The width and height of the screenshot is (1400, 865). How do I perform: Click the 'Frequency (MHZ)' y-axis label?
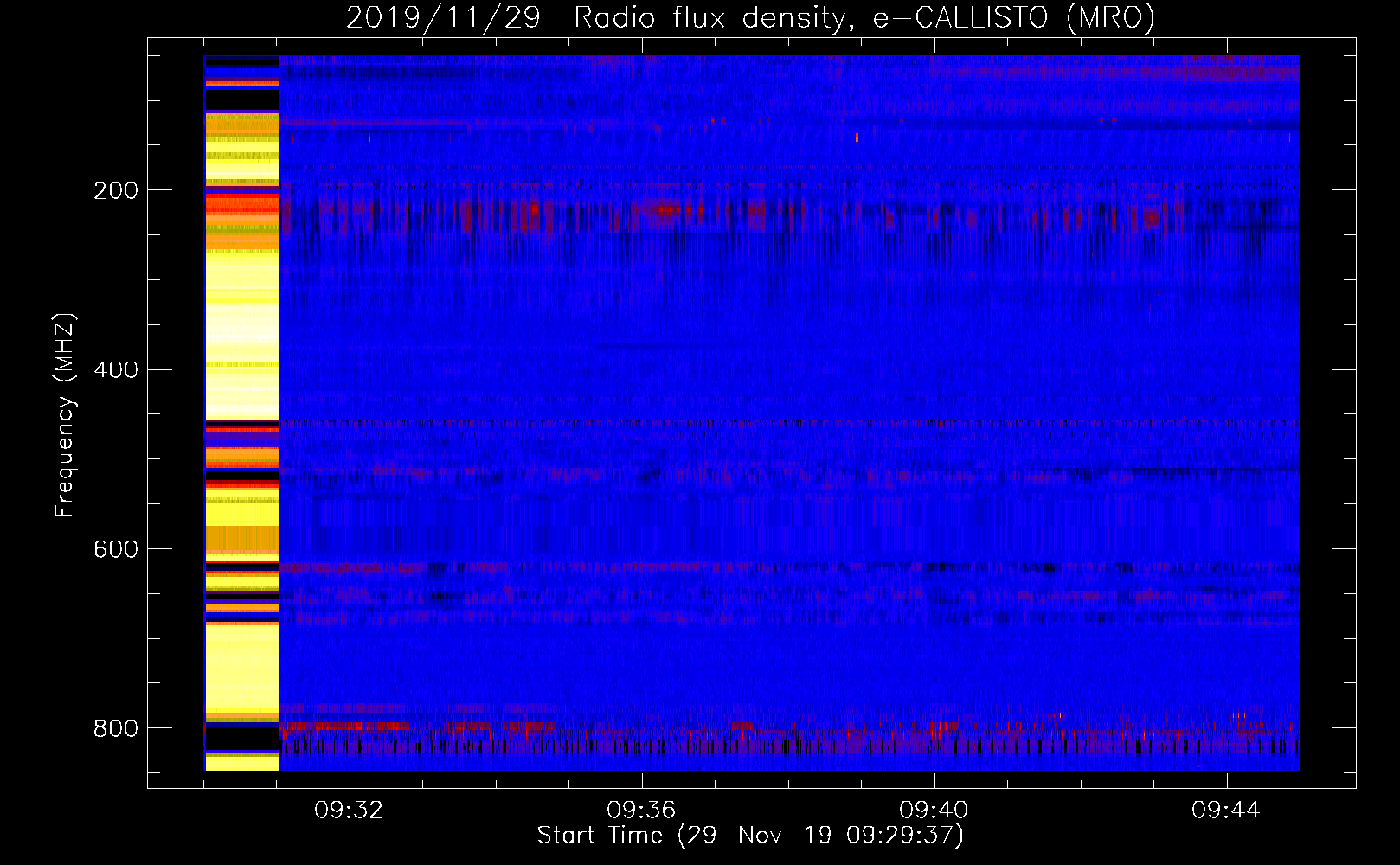(65, 414)
